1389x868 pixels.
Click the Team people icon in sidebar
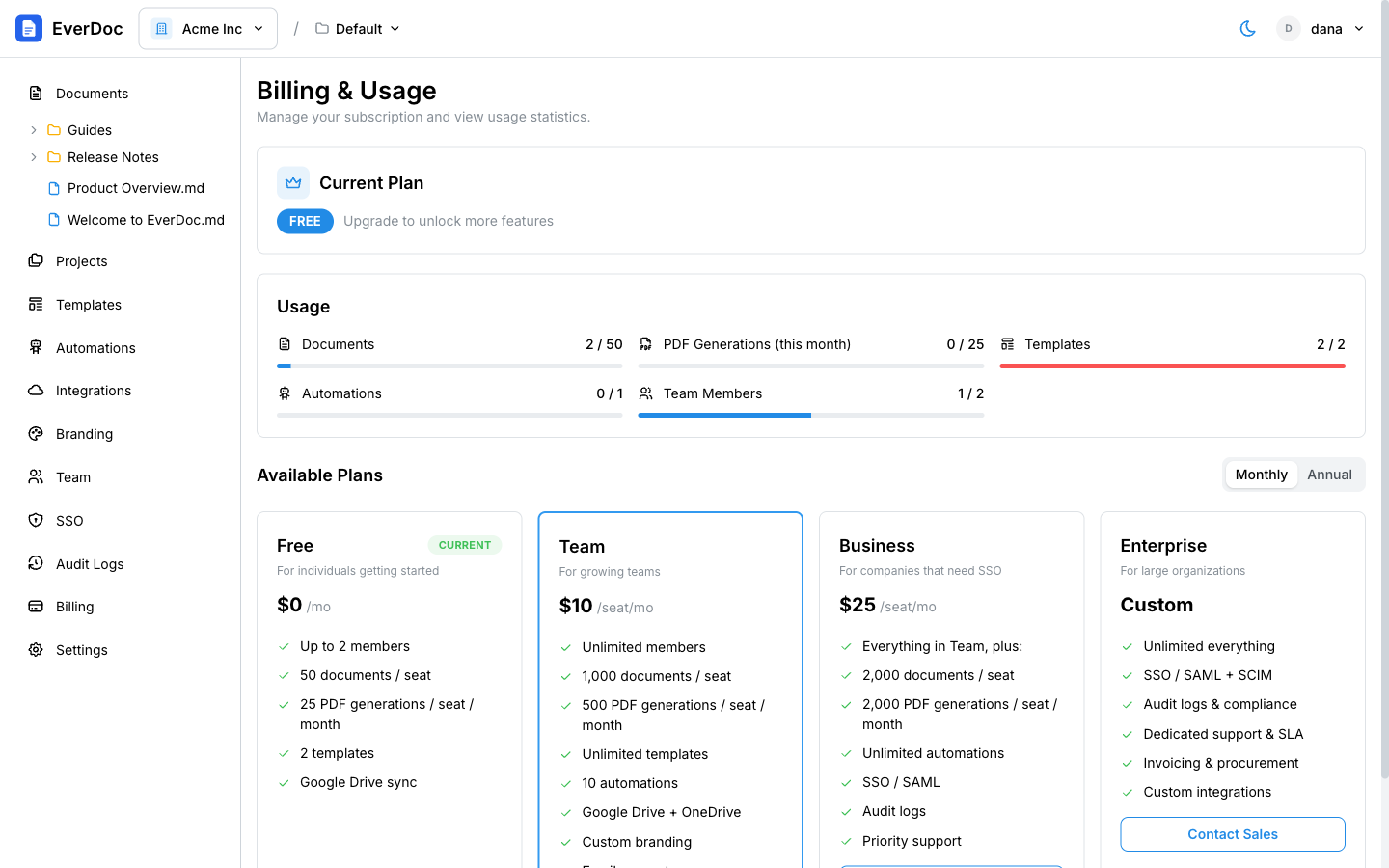tap(36, 476)
